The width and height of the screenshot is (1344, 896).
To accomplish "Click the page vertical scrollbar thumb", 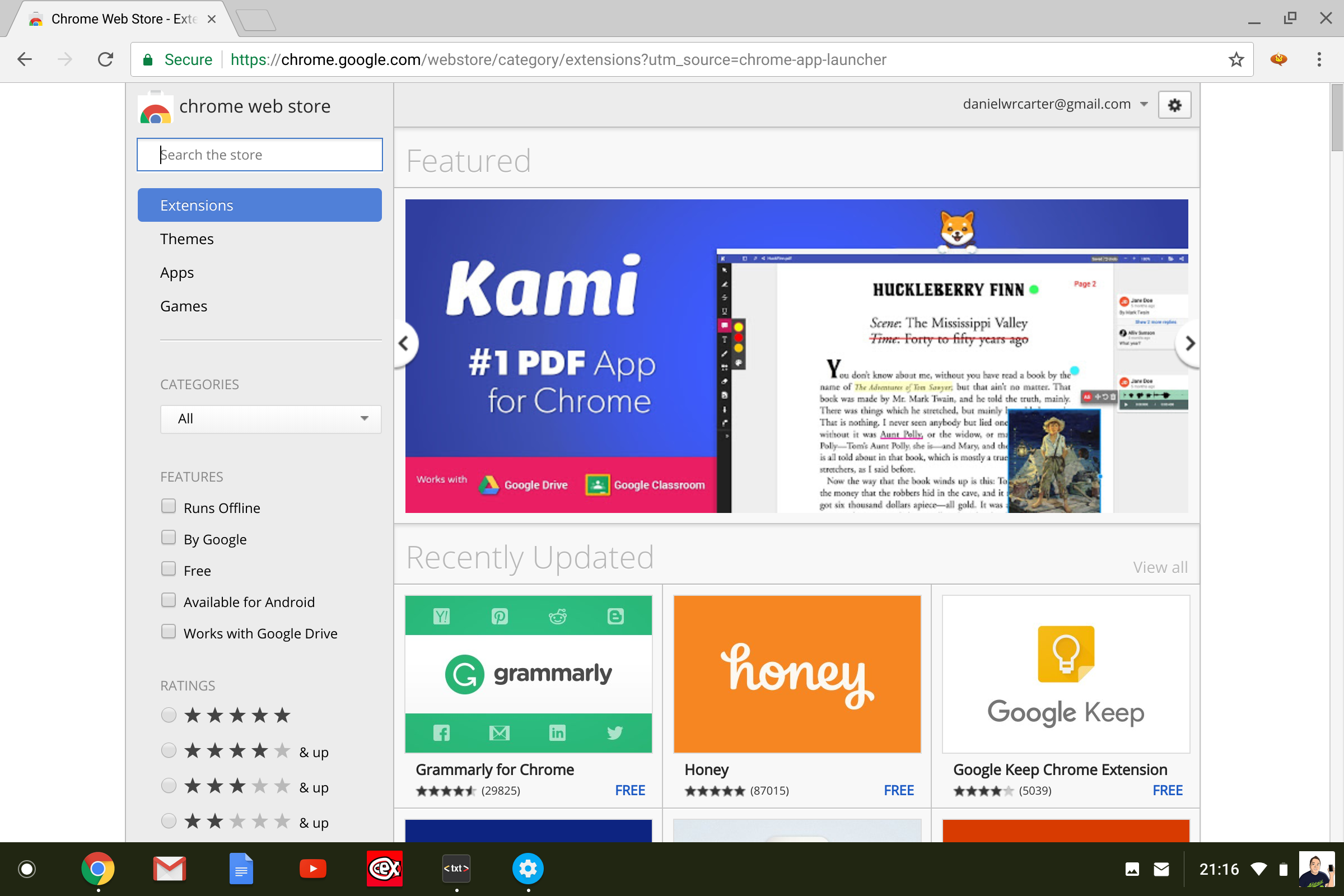I will click(1336, 118).
